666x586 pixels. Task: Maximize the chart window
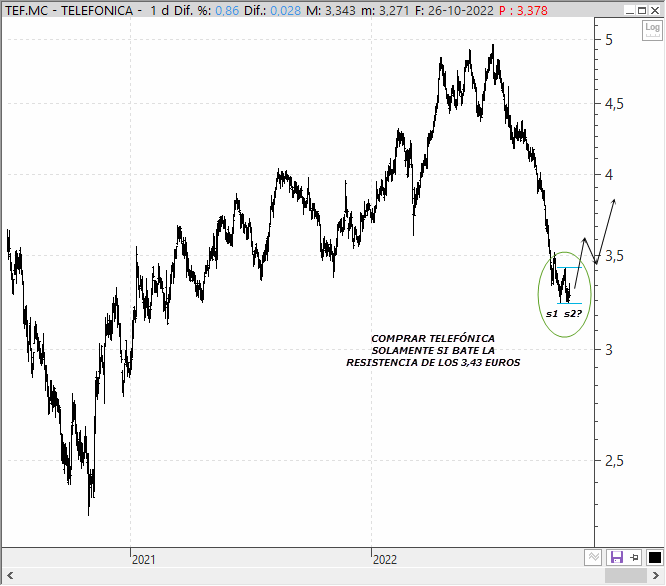click(642, 10)
